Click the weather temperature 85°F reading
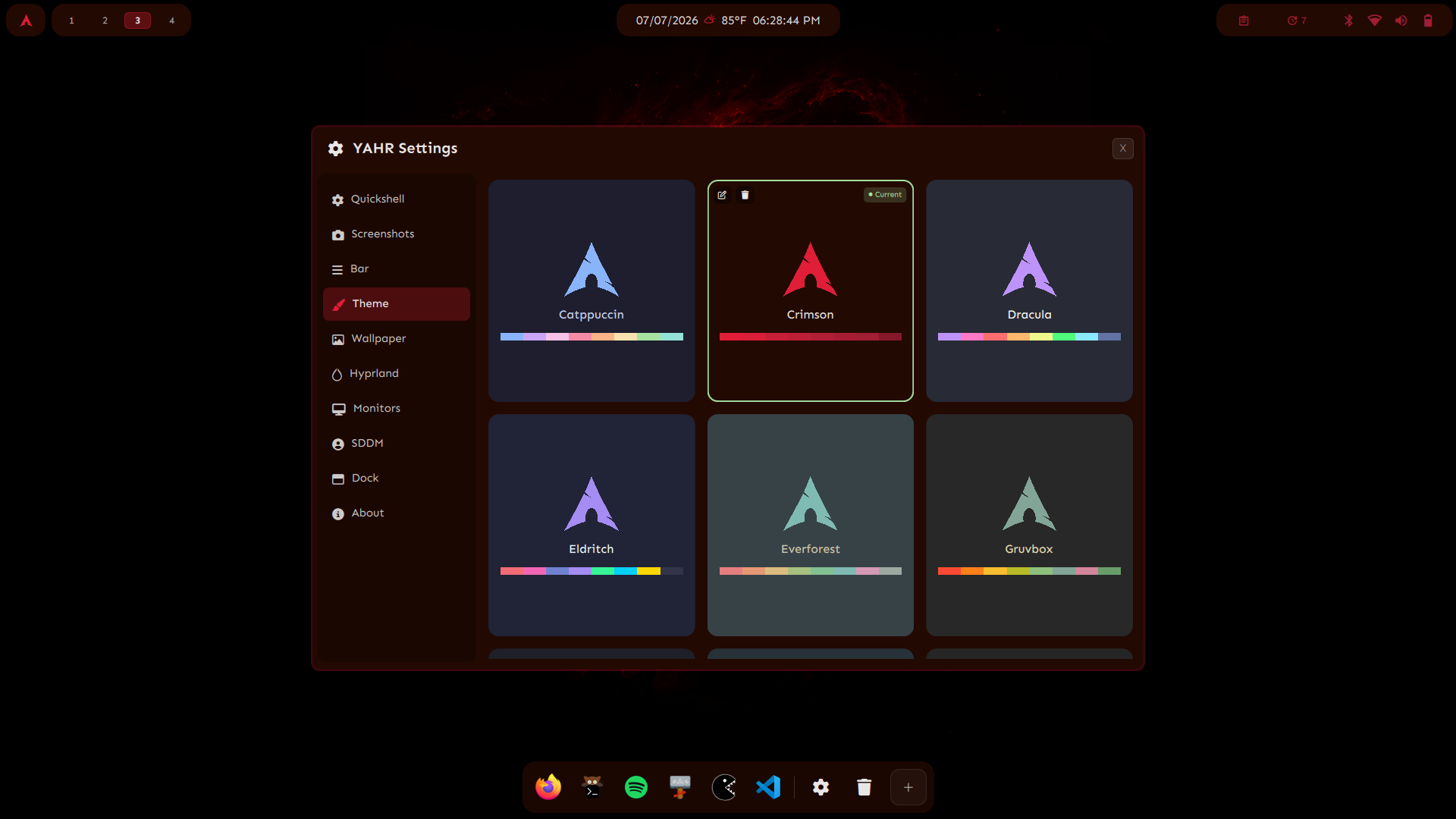This screenshot has width=1456, height=819. (734, 20)
